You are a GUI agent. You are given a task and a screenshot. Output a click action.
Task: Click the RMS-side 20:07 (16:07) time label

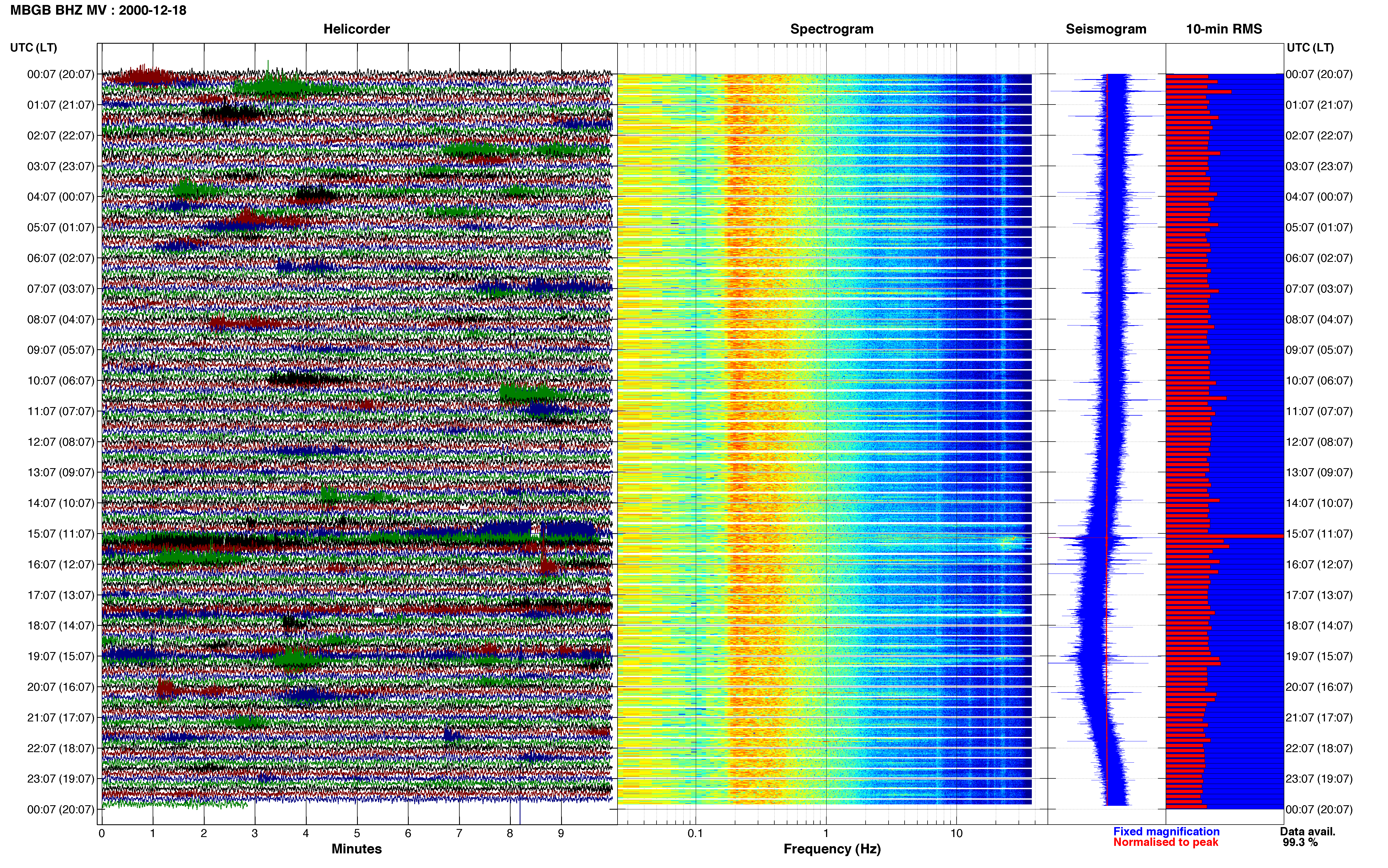[x=1319, y=687]
